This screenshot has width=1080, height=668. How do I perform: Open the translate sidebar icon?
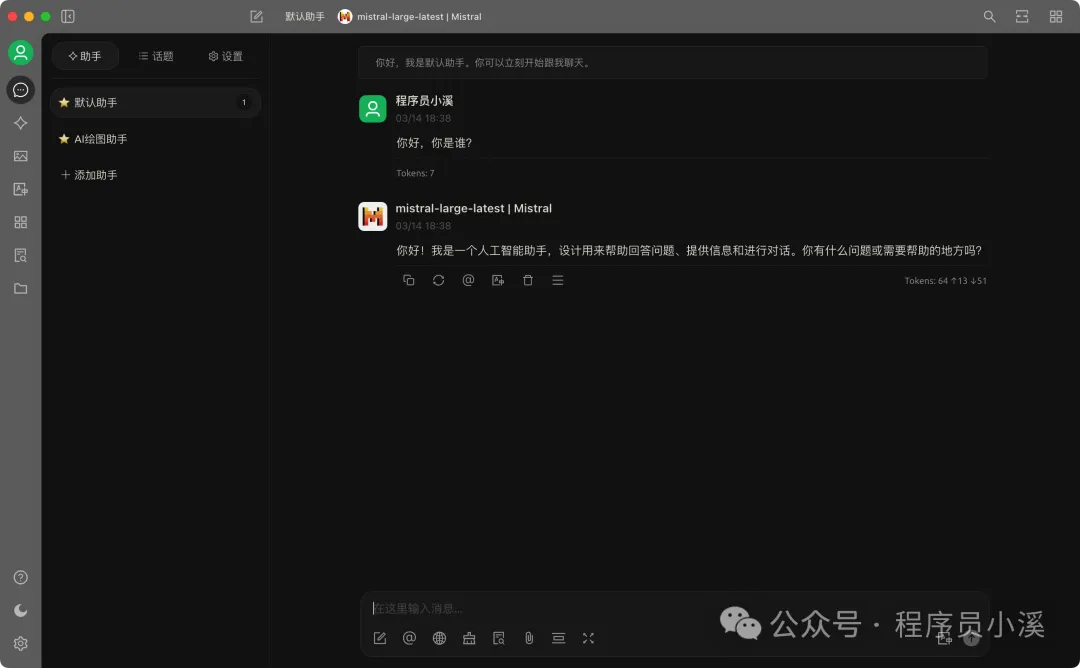21,189
